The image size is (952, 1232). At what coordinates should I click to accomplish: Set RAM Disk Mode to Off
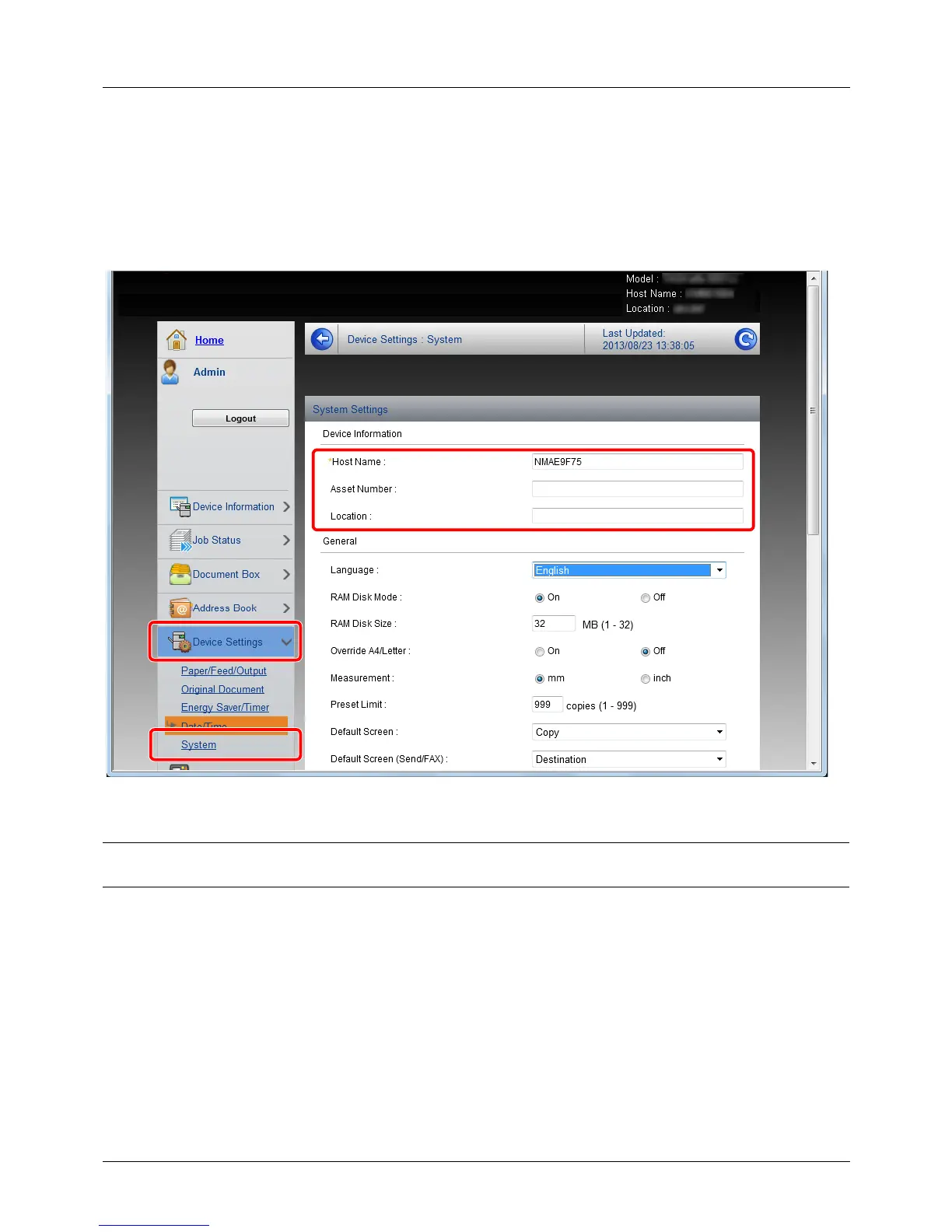(646, 598)
